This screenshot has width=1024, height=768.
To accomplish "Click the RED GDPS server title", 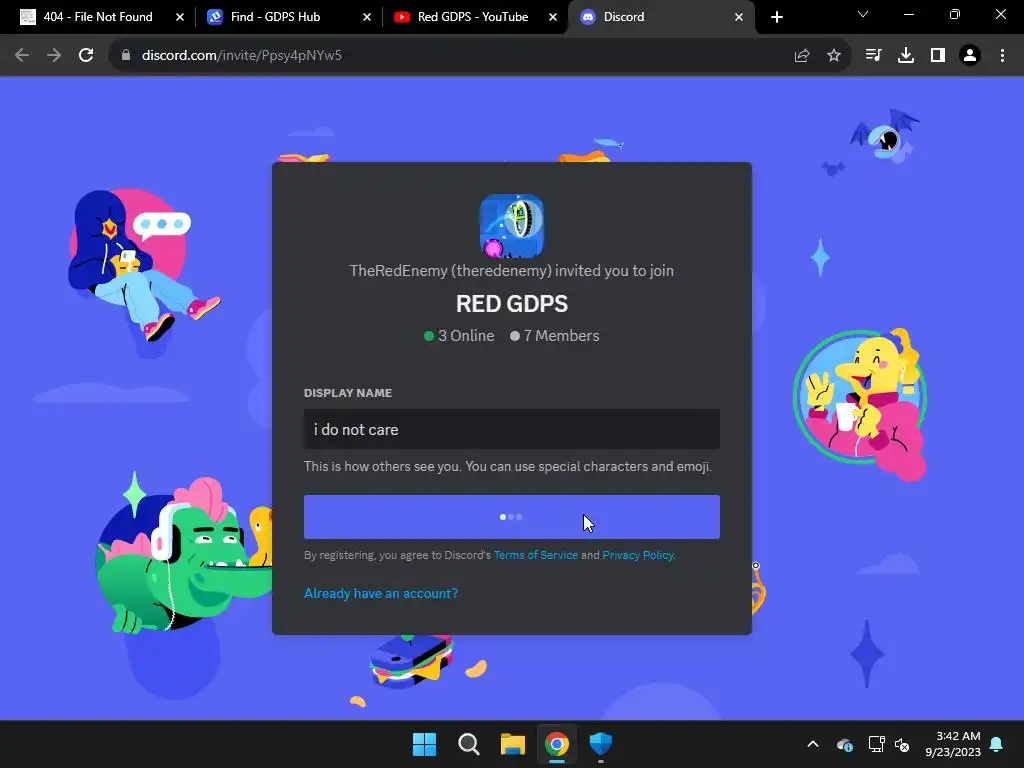I will (x=511, y=304).
